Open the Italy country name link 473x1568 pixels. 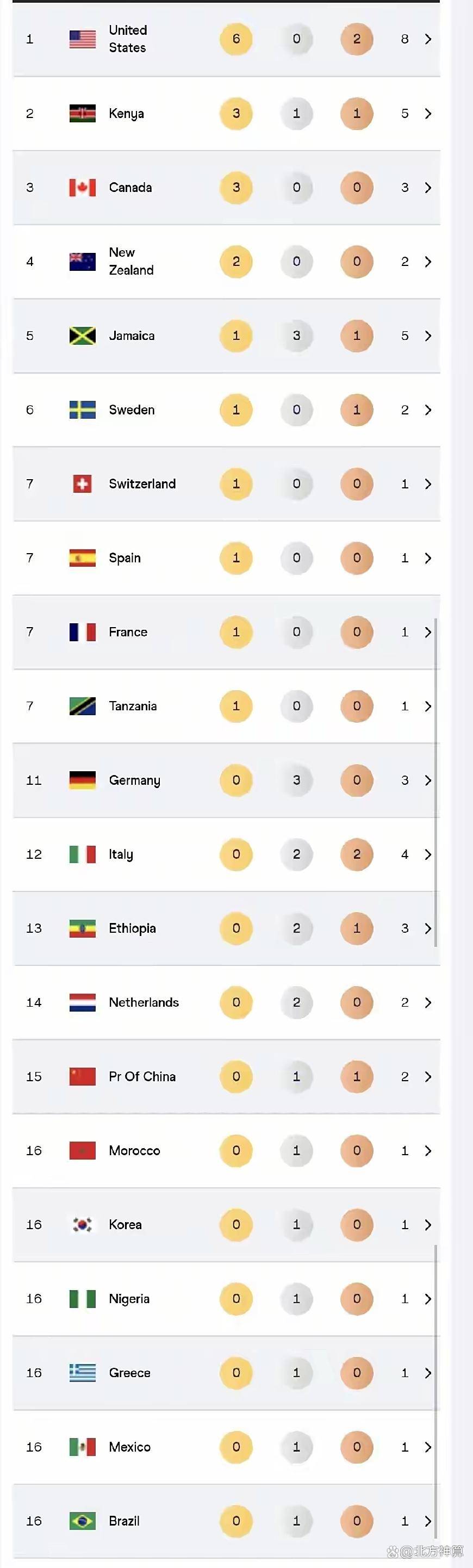121,854
